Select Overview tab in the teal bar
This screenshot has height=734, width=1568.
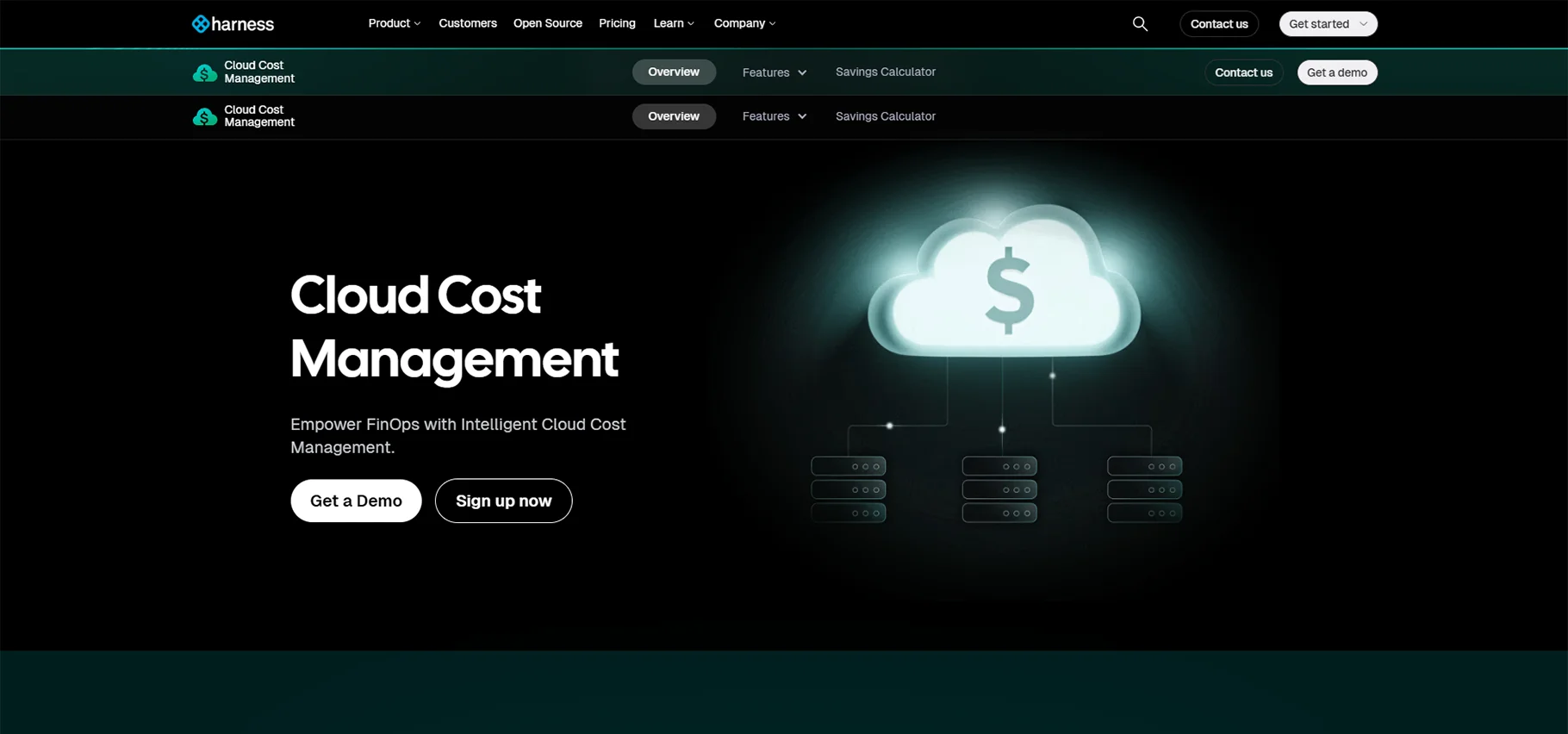[674, 72]
